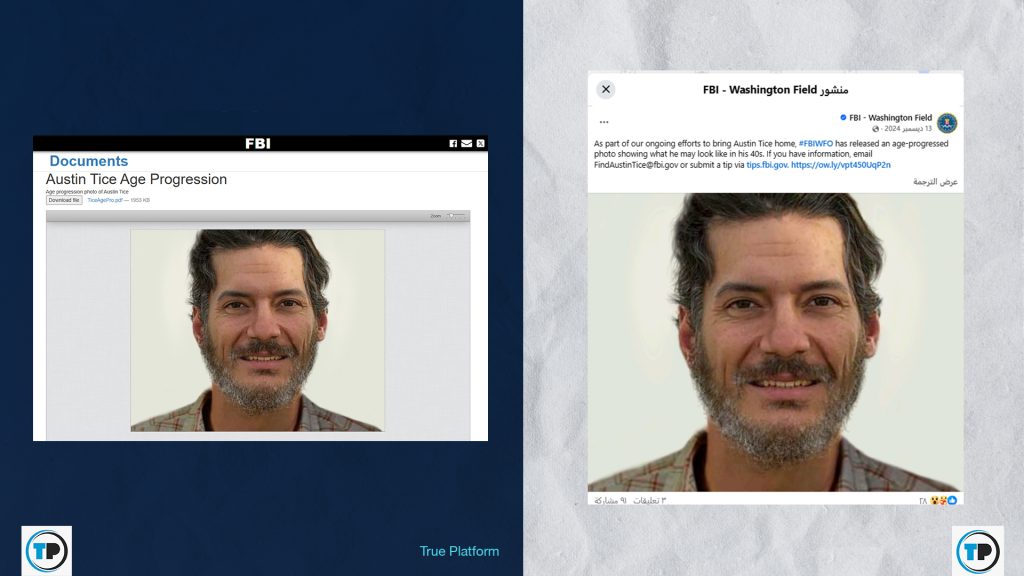Image resolution: width=1024 pixels, height=576 pixels.
Task: Open the https://ow.ly/vpt450UqP2n link
Action: [x=840, y=165]
